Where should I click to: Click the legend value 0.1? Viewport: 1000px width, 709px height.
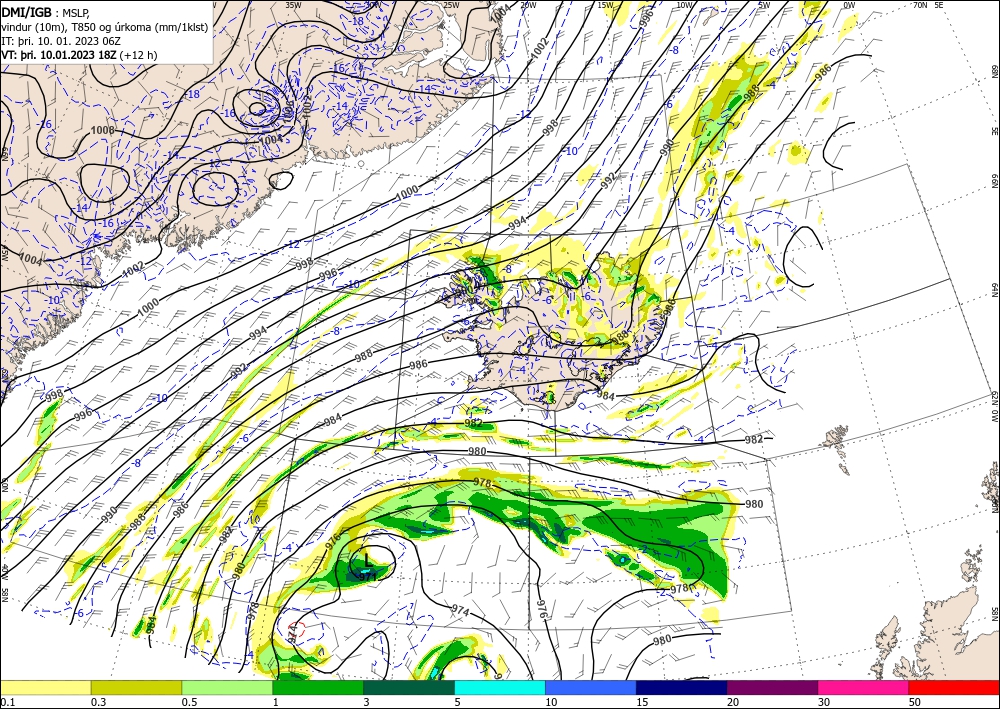8,702
